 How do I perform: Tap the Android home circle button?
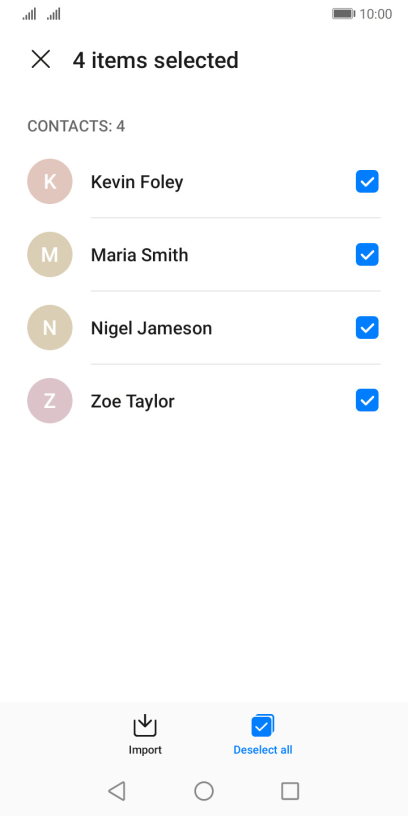coord(204,791)
